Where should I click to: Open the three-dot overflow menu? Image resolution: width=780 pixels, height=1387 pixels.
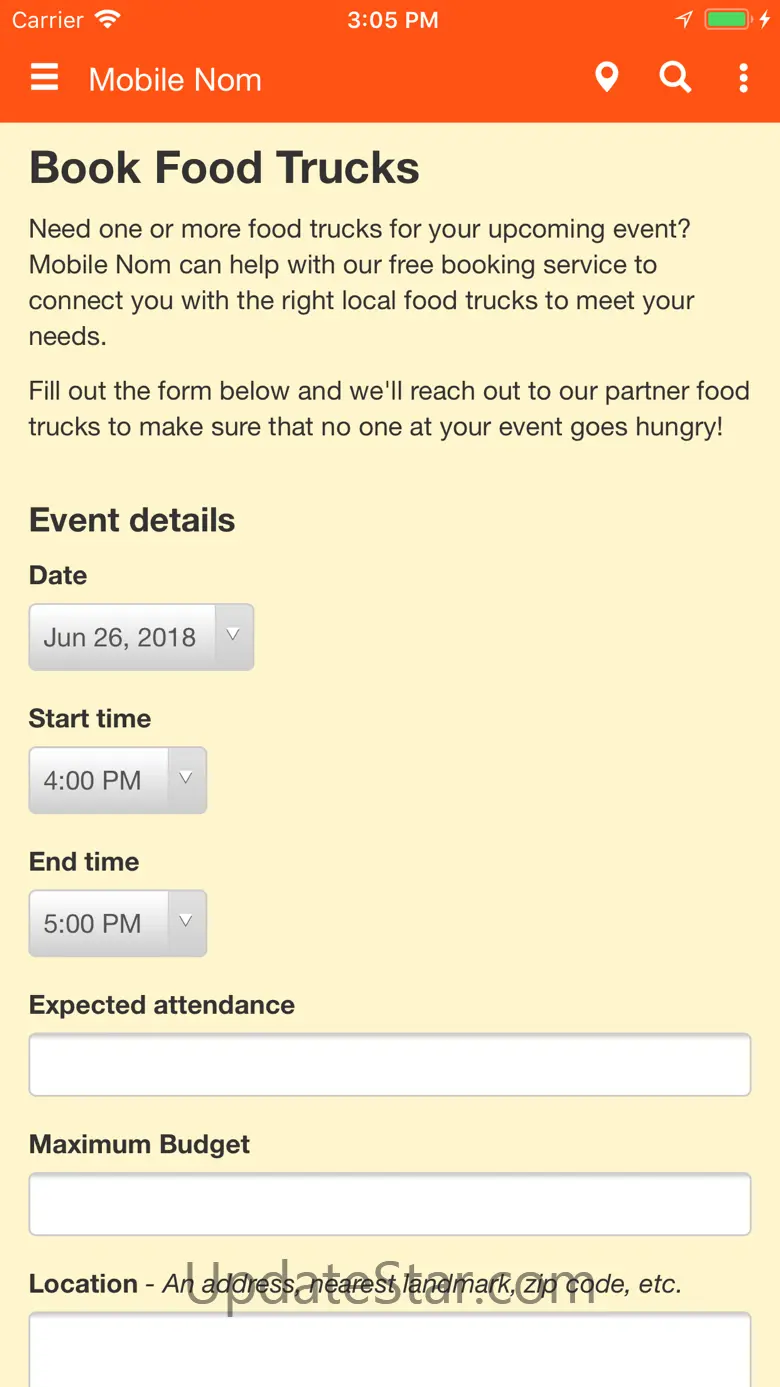(743, 78)
